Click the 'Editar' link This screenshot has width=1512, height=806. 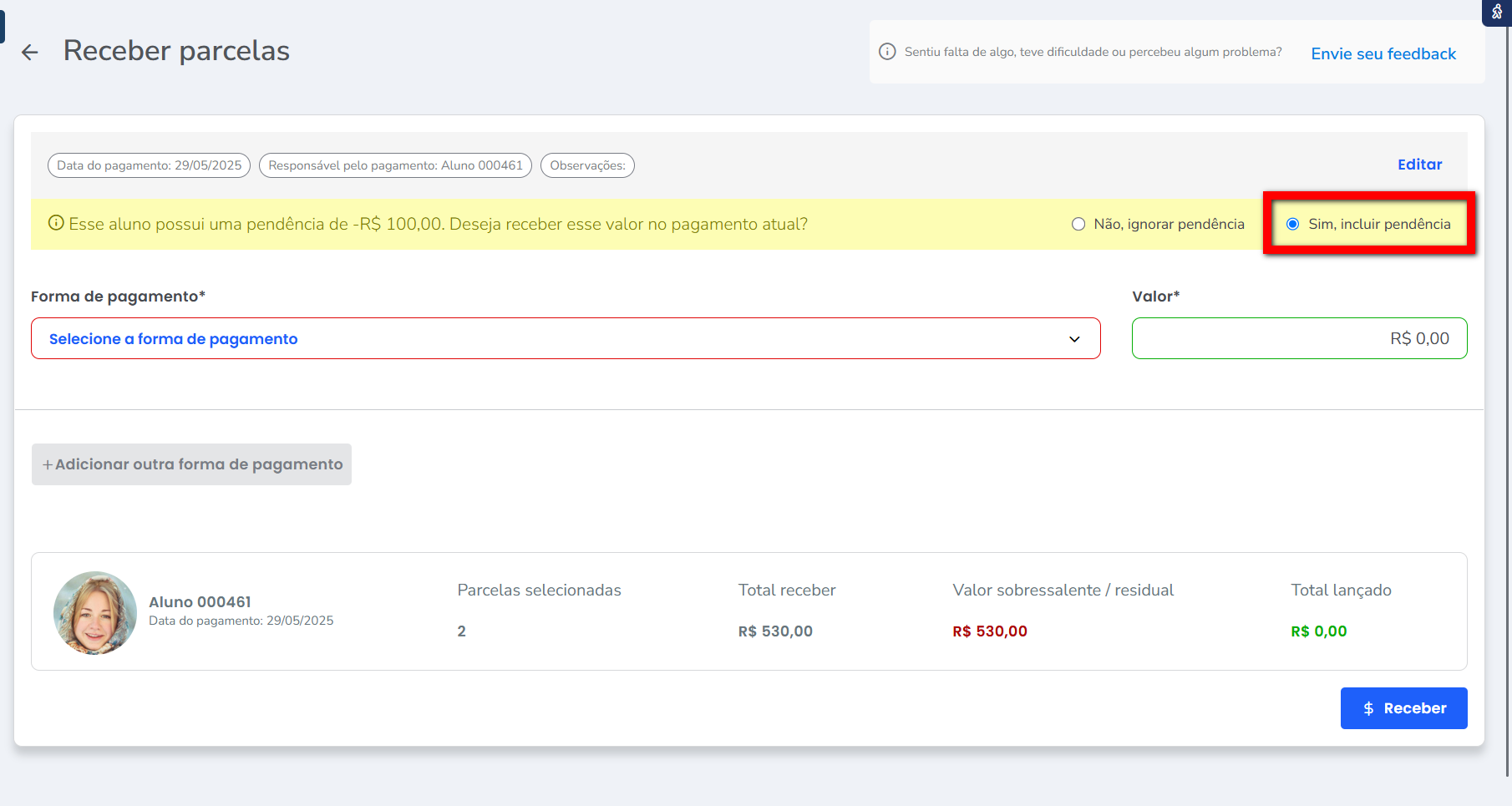[1419, 165]
